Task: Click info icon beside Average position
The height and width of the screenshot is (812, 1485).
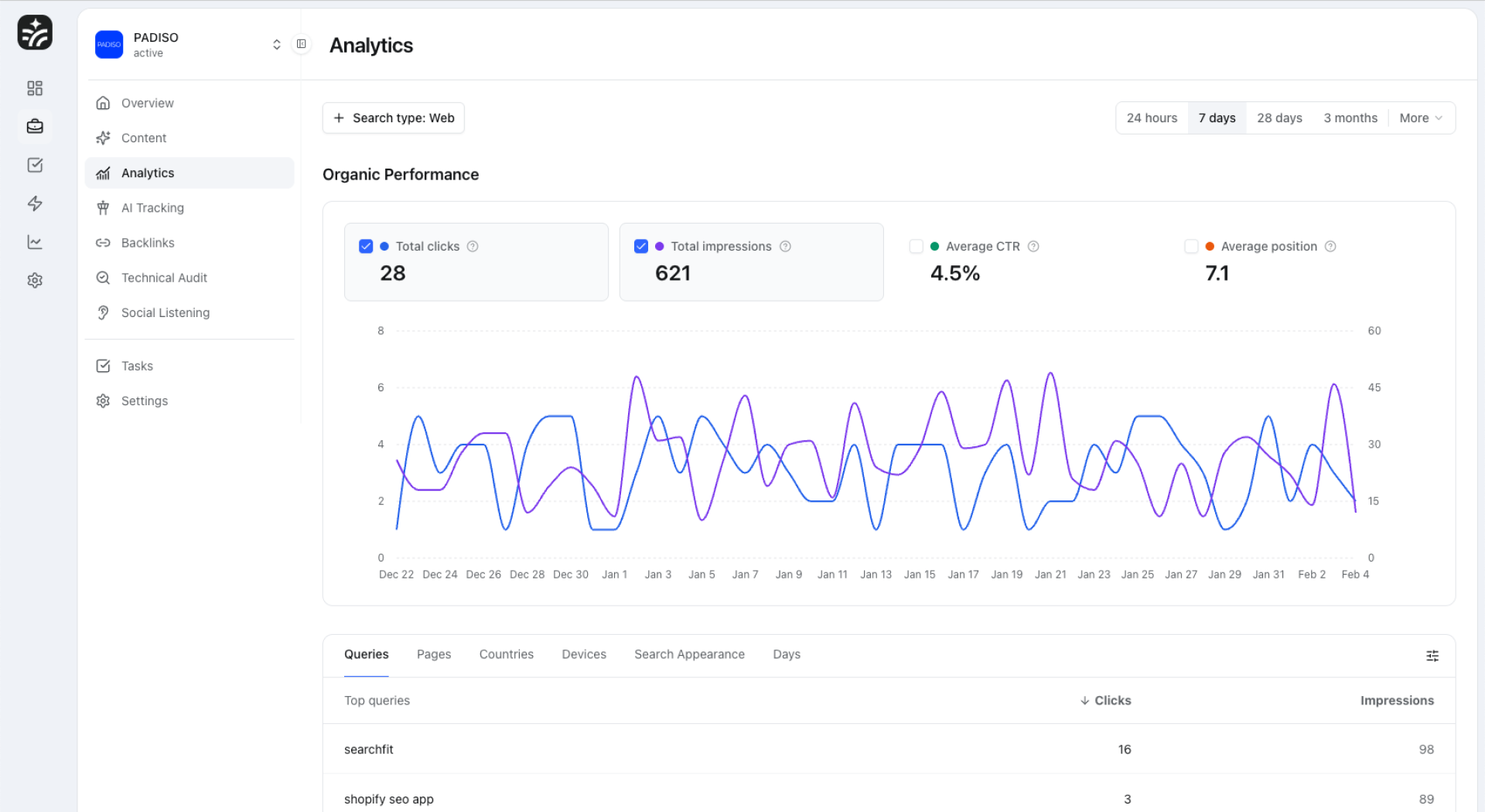Action: [1330, 247]
